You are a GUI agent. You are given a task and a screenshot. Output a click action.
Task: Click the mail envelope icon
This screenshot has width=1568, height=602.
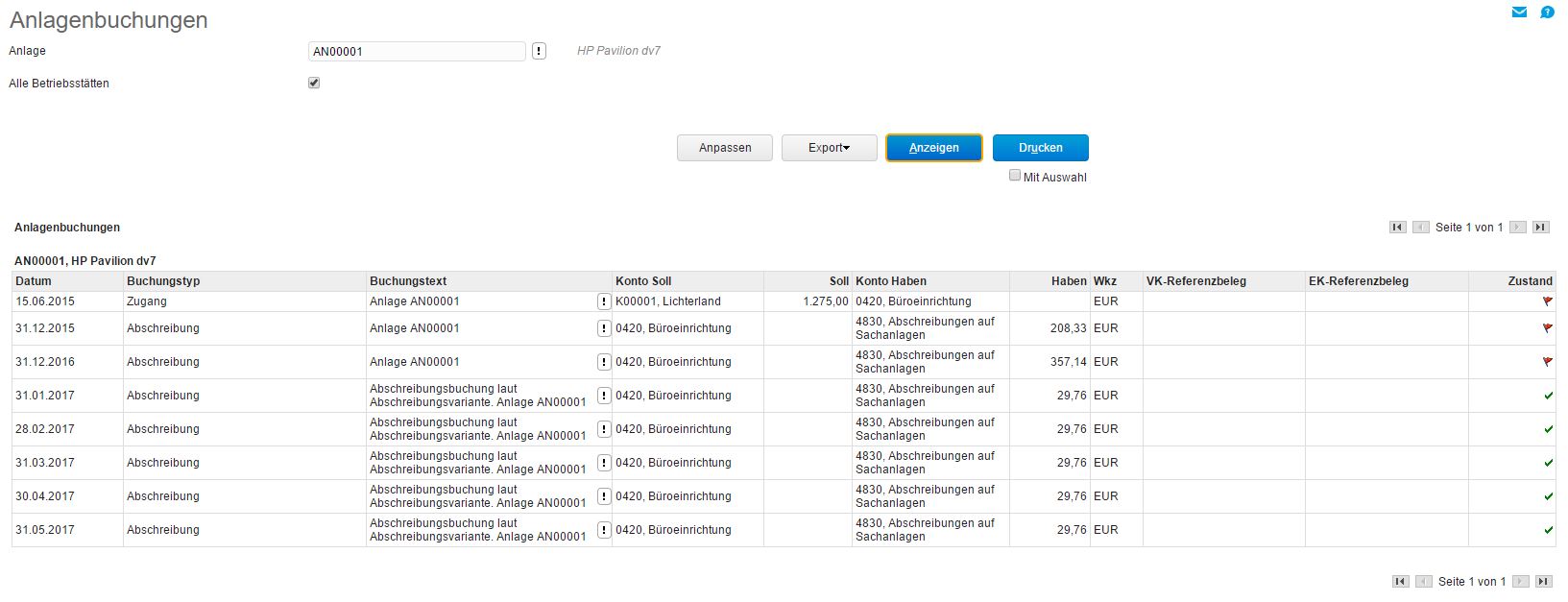[1519, 12]
